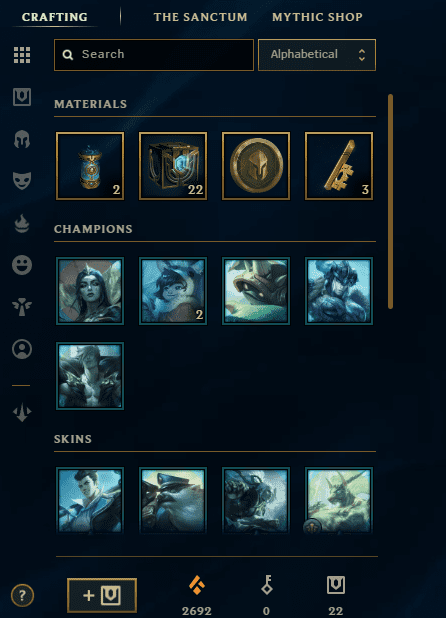
Task: Filter by emotes smiley face icon
Action: coord(22,265)
